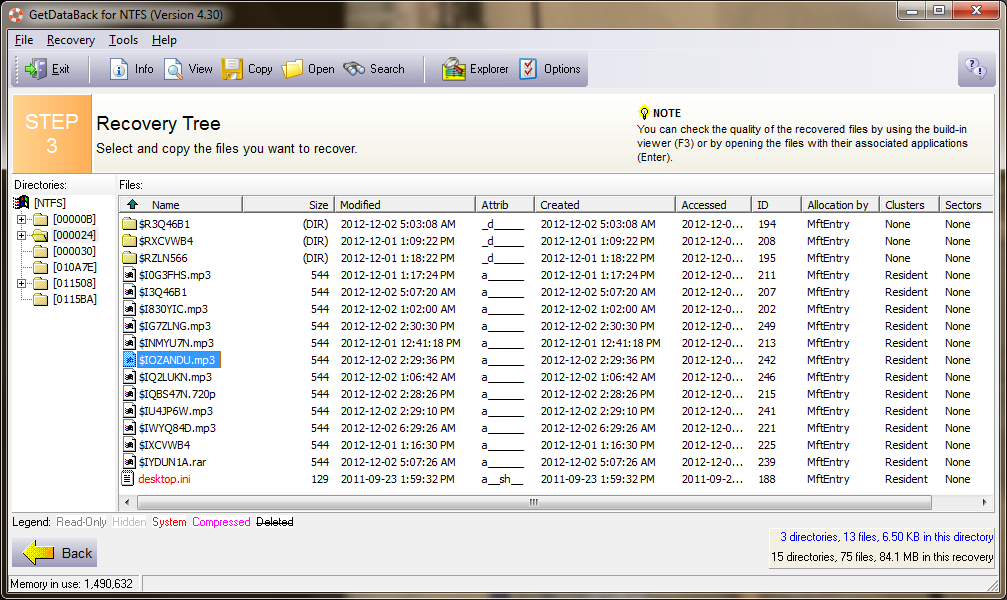Click the Compressed legend label
Image resolution: width=1007 pixels, height=600 pixels.
point(221,522)
